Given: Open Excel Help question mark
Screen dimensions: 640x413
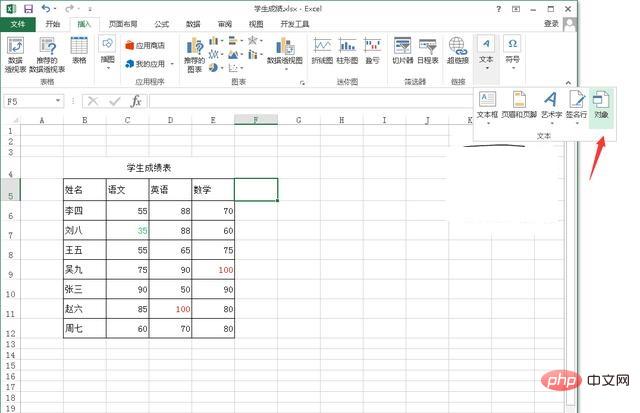Looking at the screenshot, I should [x=498, y=9].
